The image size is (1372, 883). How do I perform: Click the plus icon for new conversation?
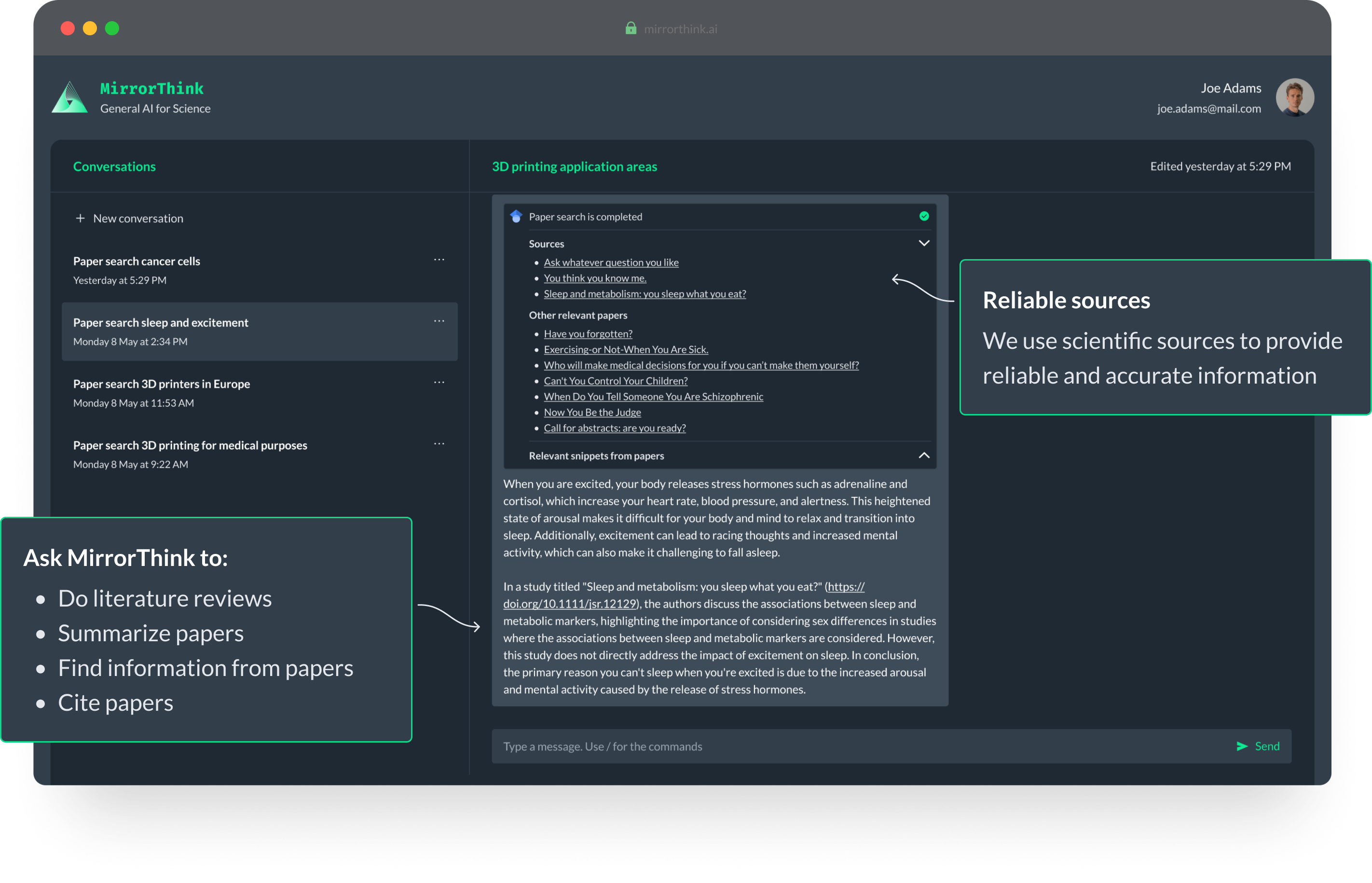80,219
